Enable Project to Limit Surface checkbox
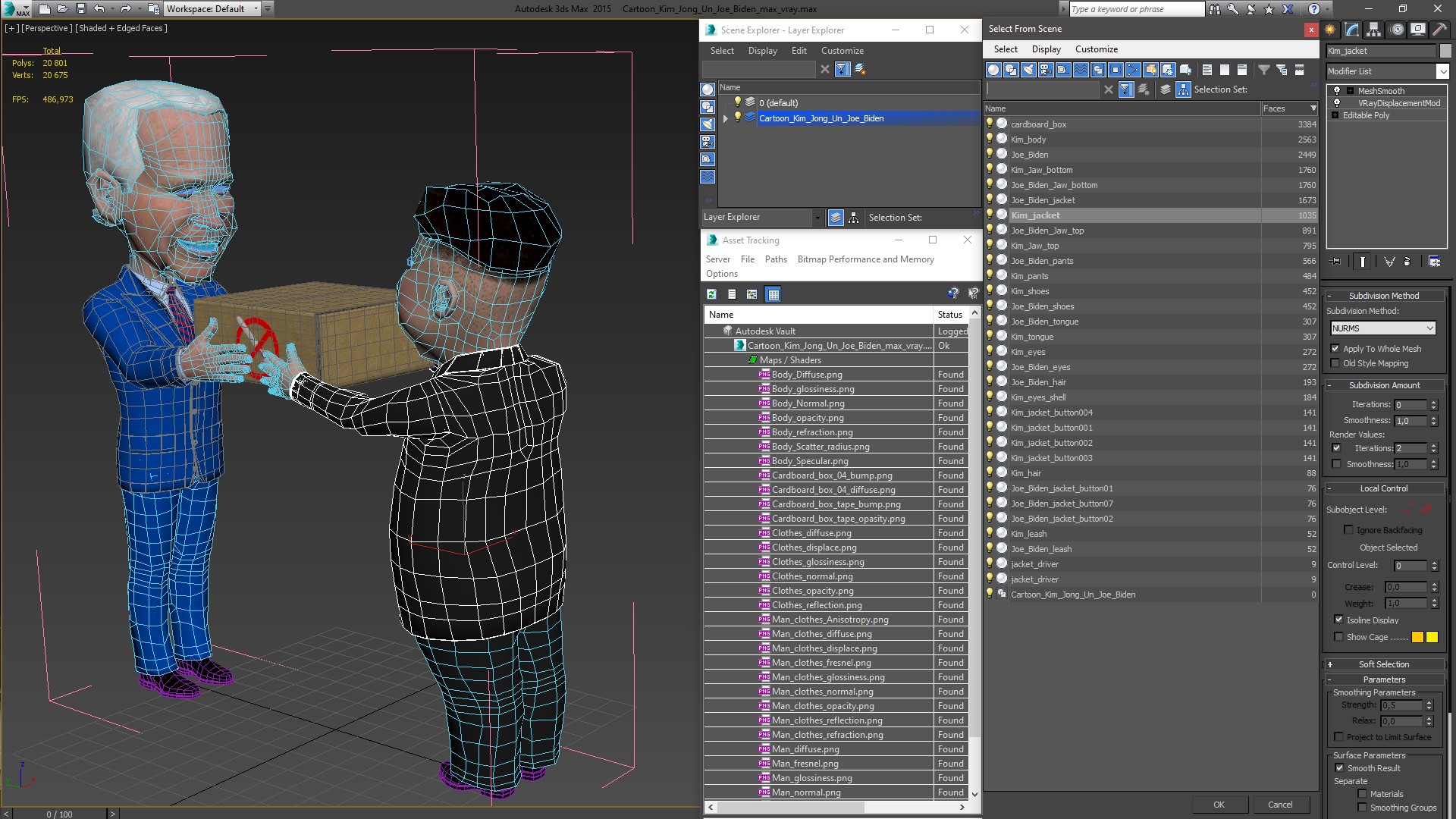The height and width of the screenshot is (819, 1456). tap(1339, 737)
